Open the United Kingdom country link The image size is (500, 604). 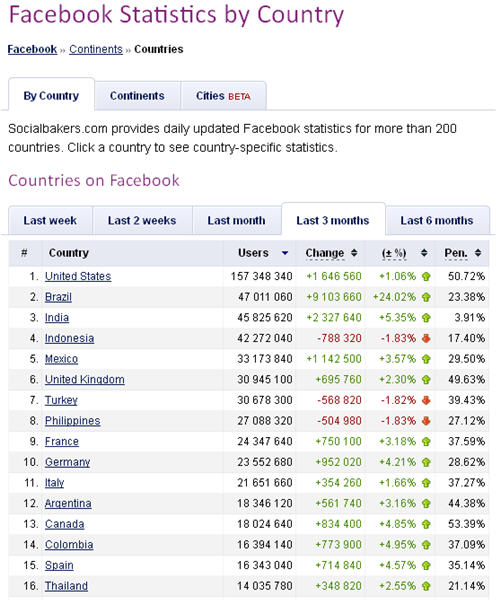[x=85, y=379]
